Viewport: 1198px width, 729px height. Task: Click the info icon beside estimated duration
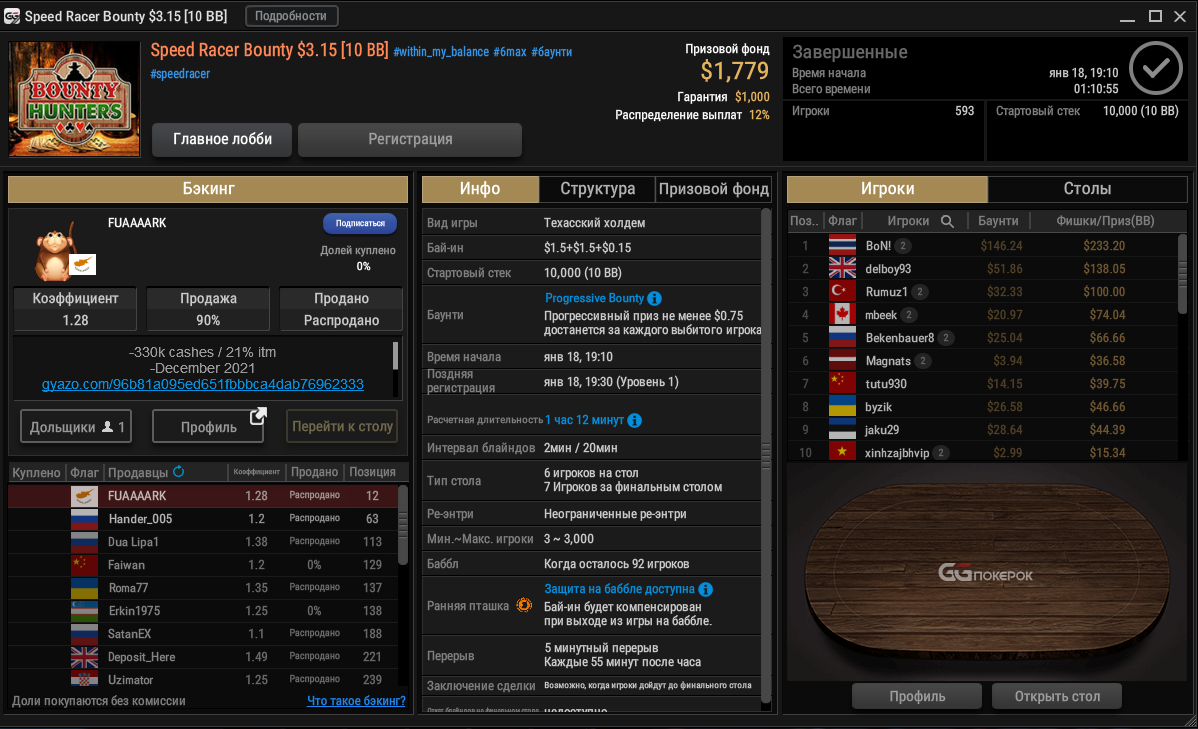[634, 420]
